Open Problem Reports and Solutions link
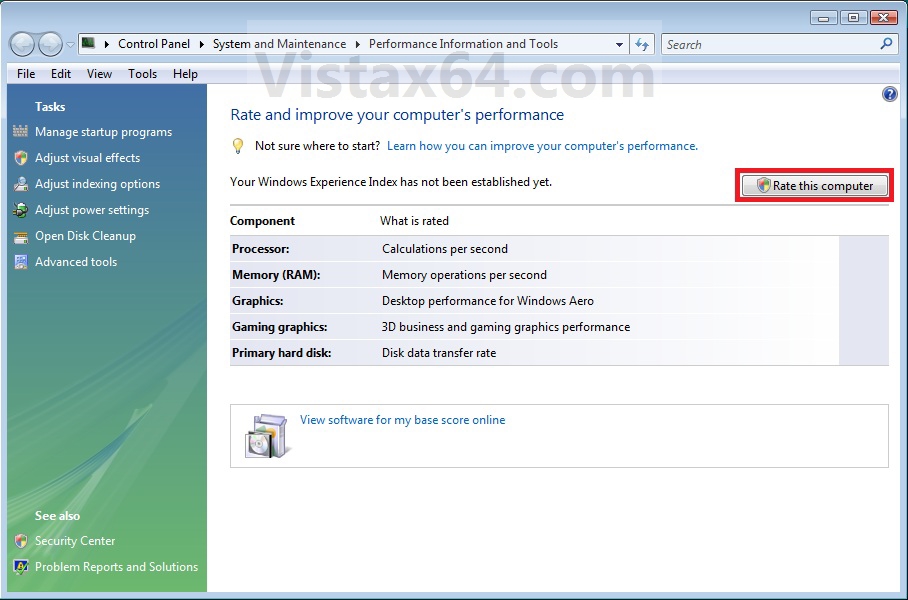The width and height of the screenshot is (908, 600). [x=116, y=567]
